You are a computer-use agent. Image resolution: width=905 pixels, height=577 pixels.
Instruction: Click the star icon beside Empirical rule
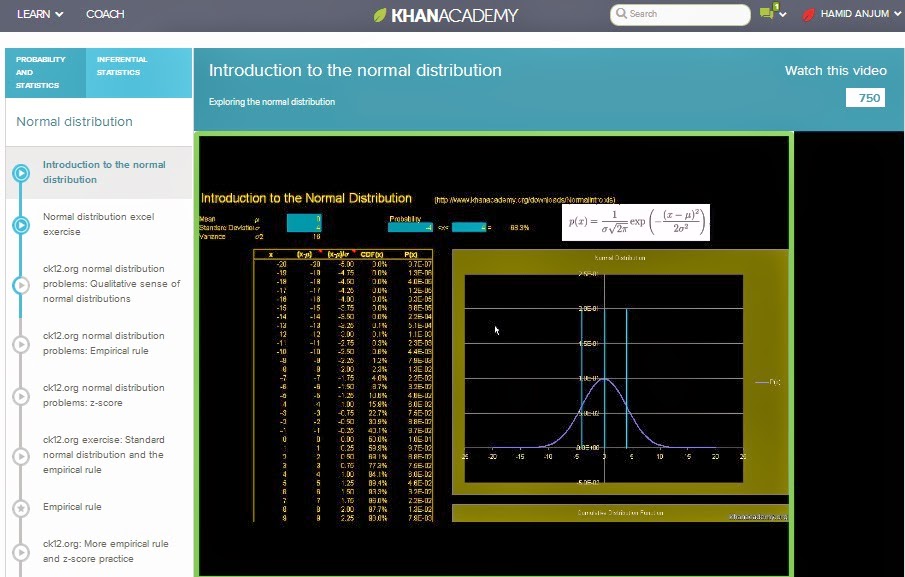(21, 508)
